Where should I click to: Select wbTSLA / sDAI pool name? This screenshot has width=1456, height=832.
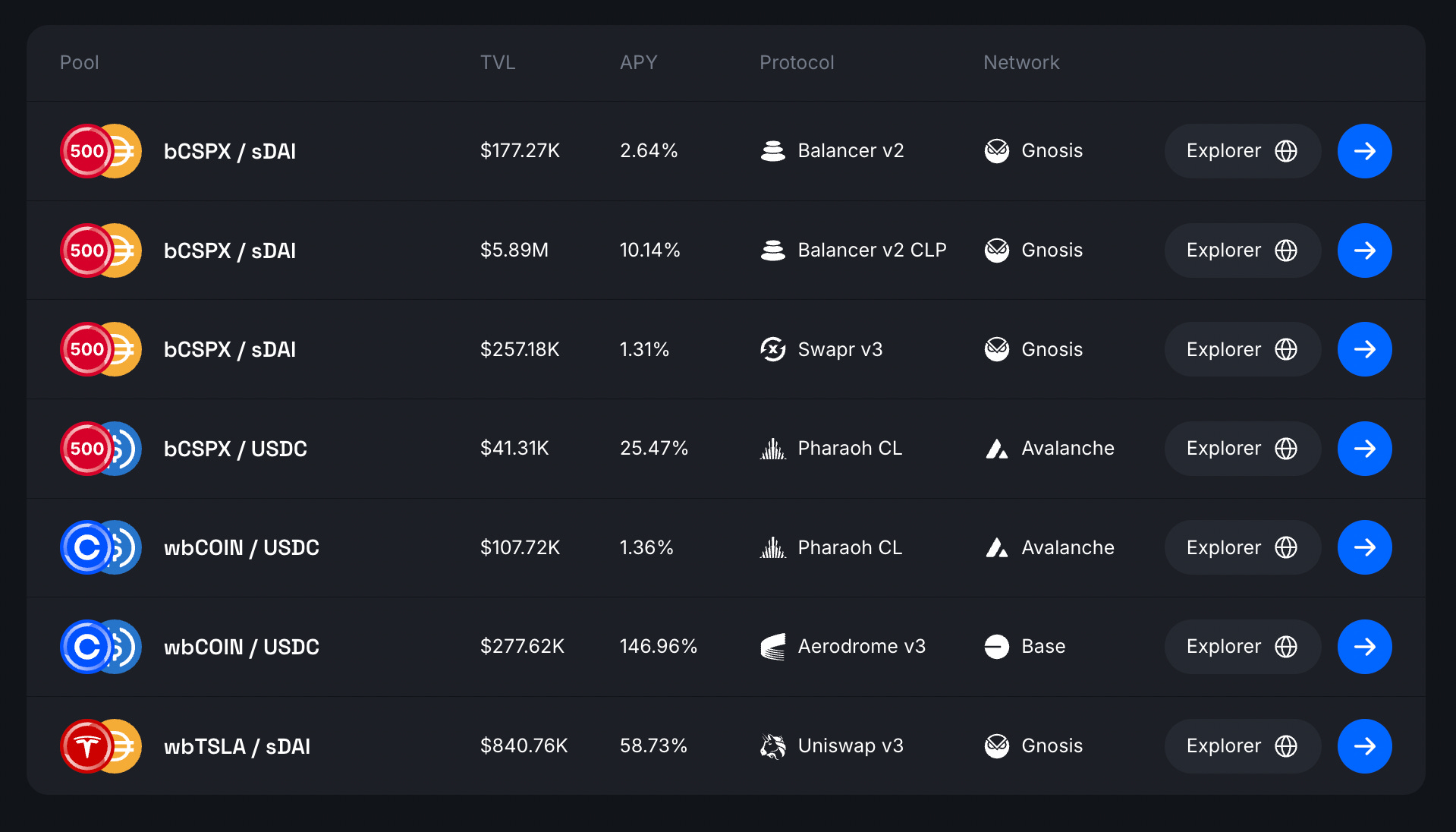[x=237, y=746]
